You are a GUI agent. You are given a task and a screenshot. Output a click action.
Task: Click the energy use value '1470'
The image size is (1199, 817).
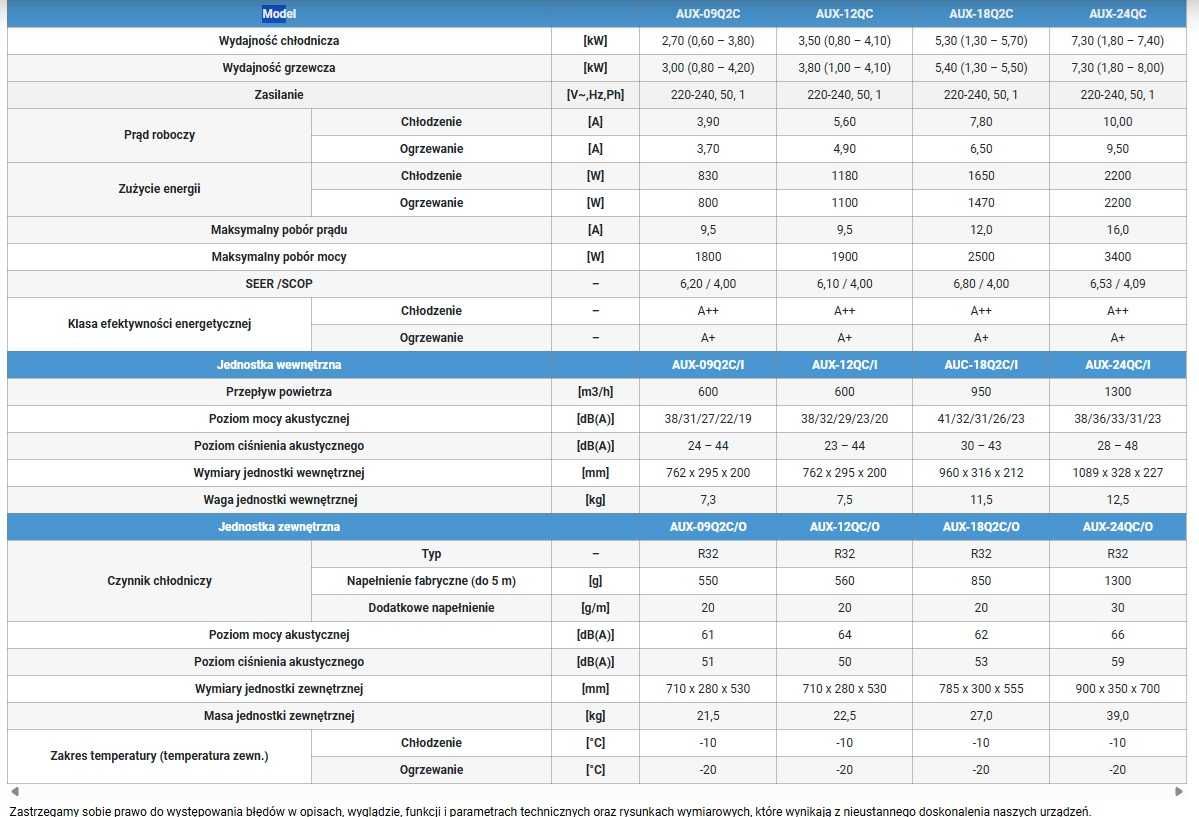[981, 203]
